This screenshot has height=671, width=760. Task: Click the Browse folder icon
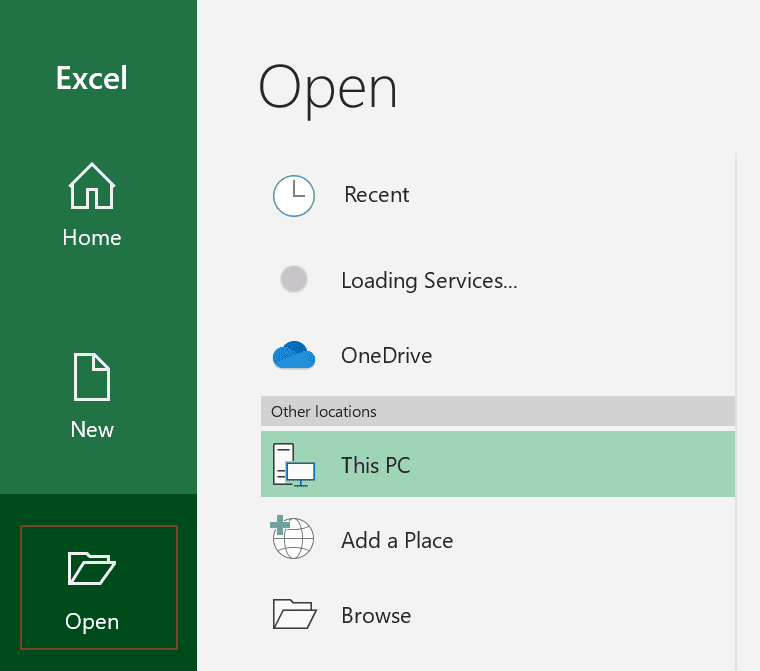[294, 614]
